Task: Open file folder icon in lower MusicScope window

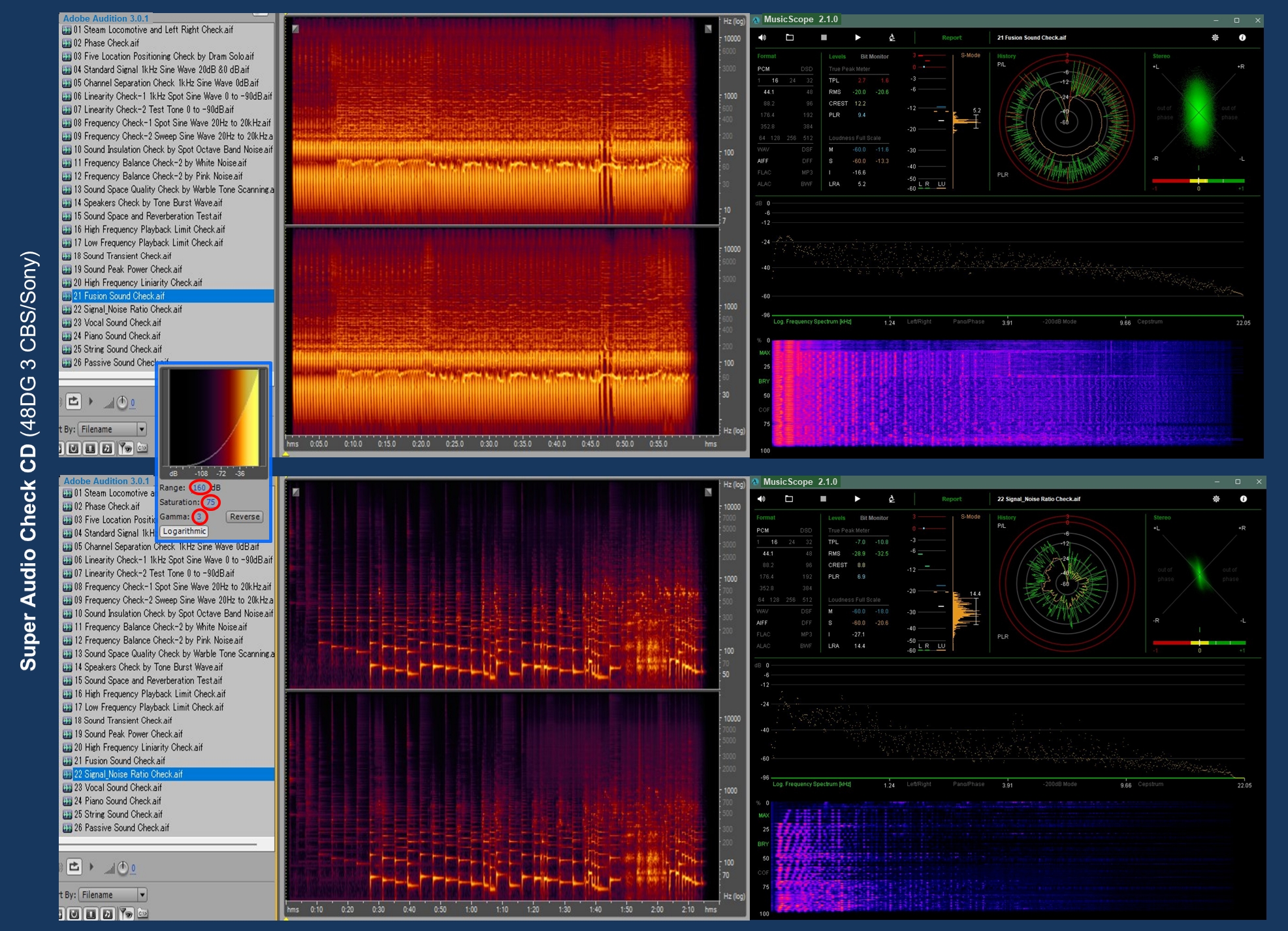Action: 789,499
